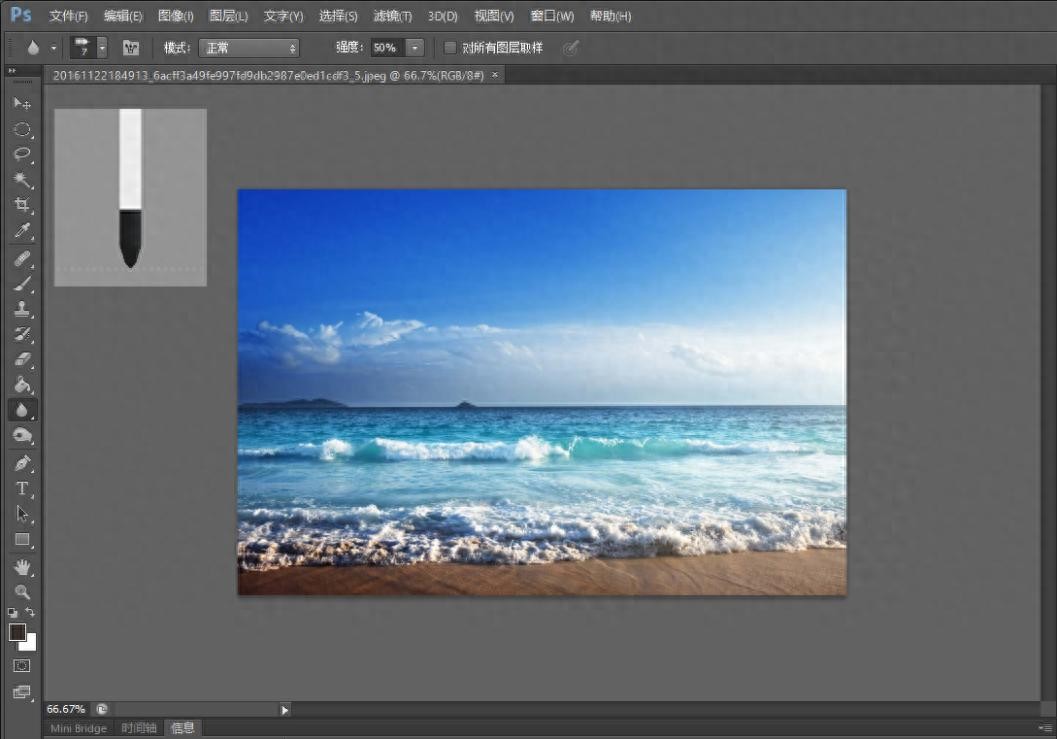
Task: Toggle Quick Mask mode icon
Action: point(22,665)
